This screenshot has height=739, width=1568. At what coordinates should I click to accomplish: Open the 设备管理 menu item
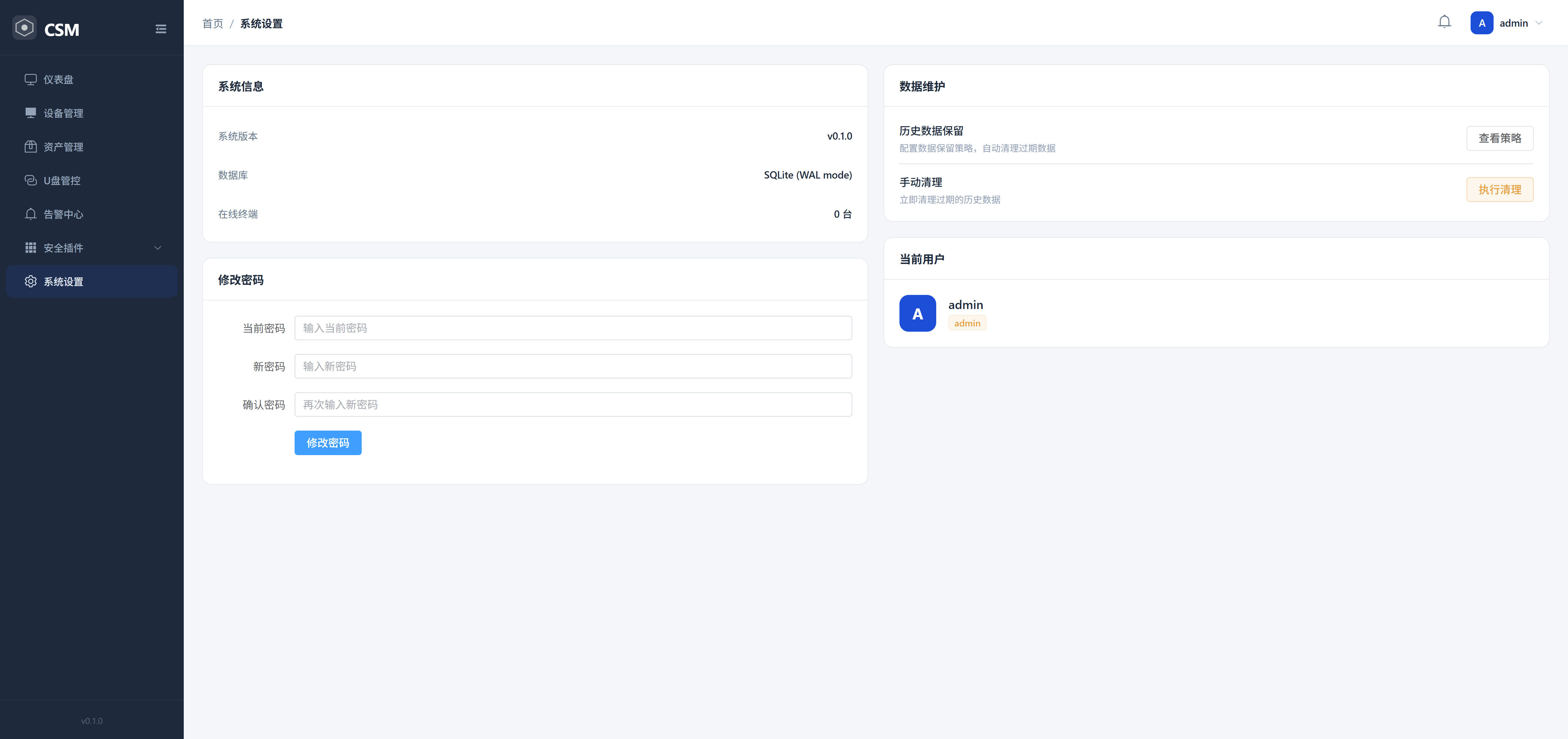pyautogui.click(x=63, y=113)
